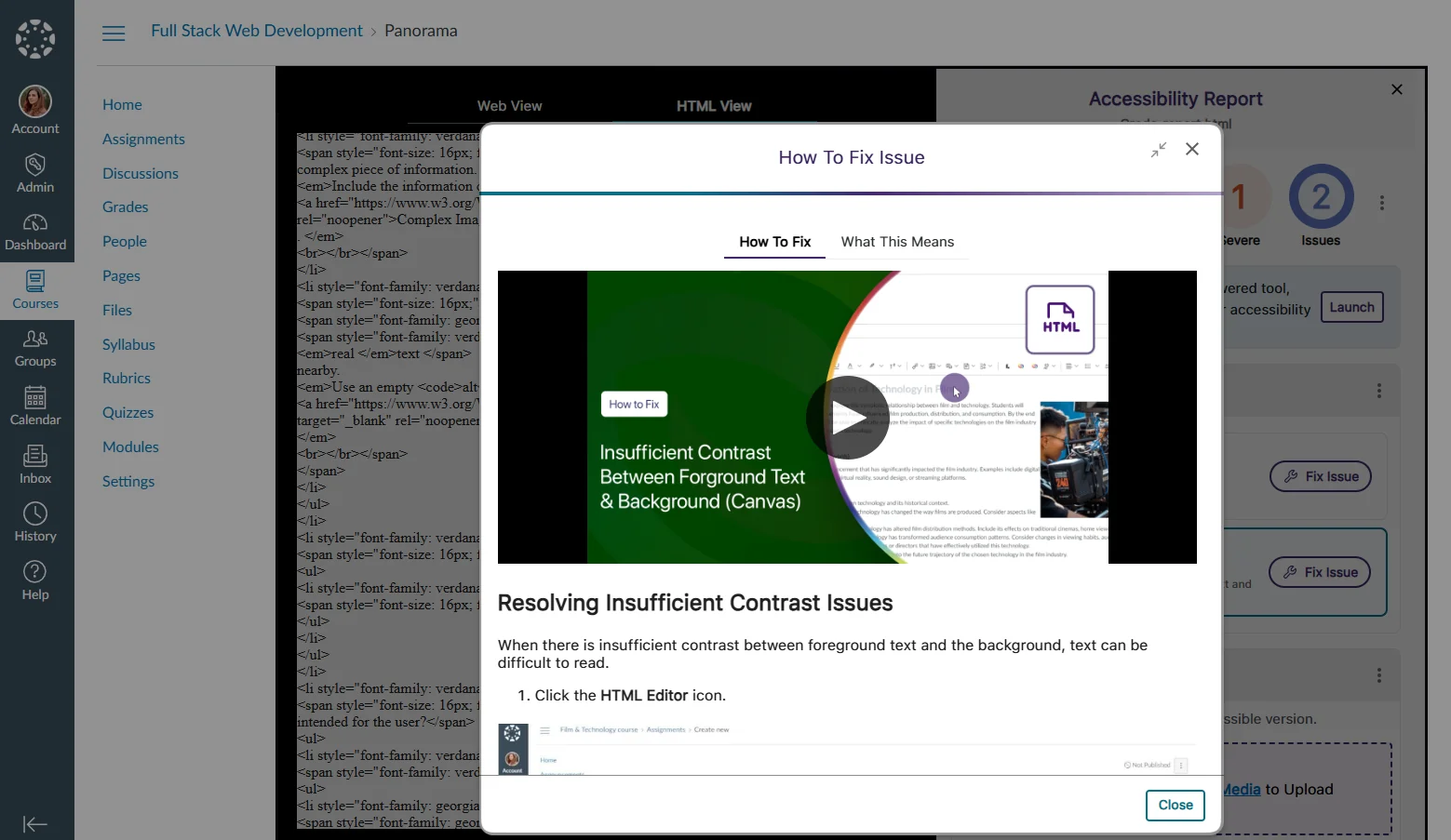Collapse the global navigation sidebar
Viewport: 1451px width, 840px height.
click(35, 824)
